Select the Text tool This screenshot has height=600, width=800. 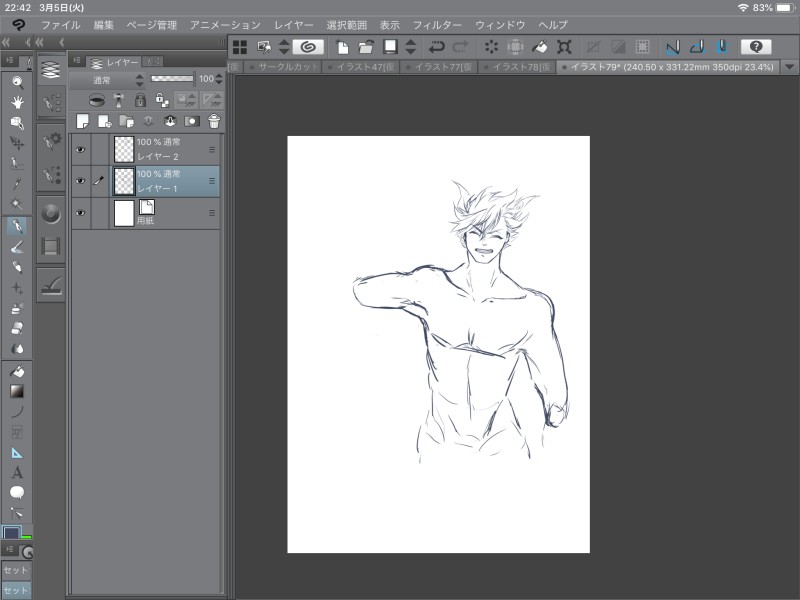[17, 472]
